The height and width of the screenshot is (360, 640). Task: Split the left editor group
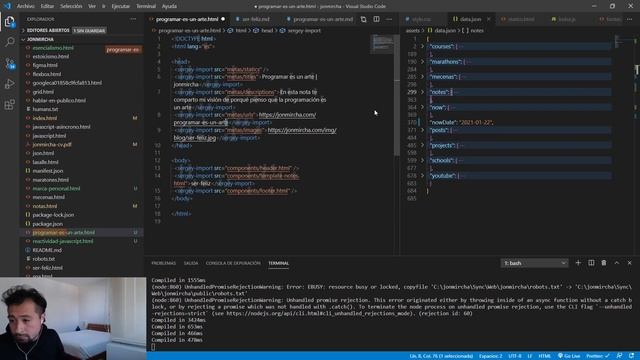[376, 19]
